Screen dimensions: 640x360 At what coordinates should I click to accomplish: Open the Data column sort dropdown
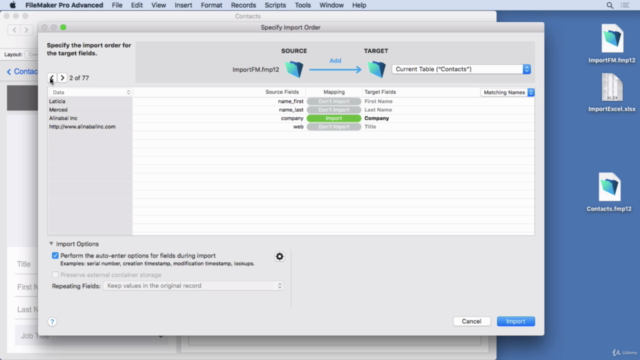pyautogui.click(x=90, y=92)
